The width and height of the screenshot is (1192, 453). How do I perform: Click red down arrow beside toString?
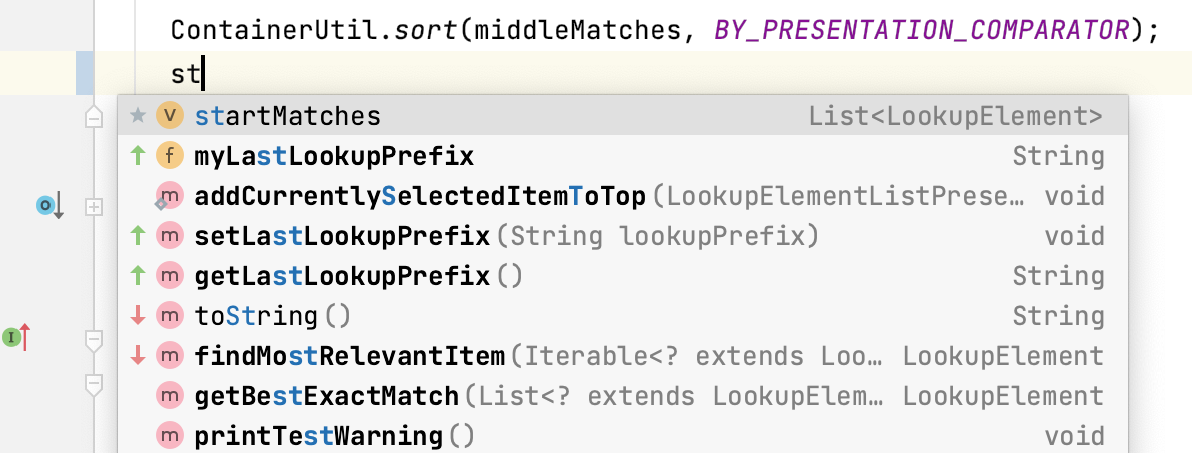138,315
